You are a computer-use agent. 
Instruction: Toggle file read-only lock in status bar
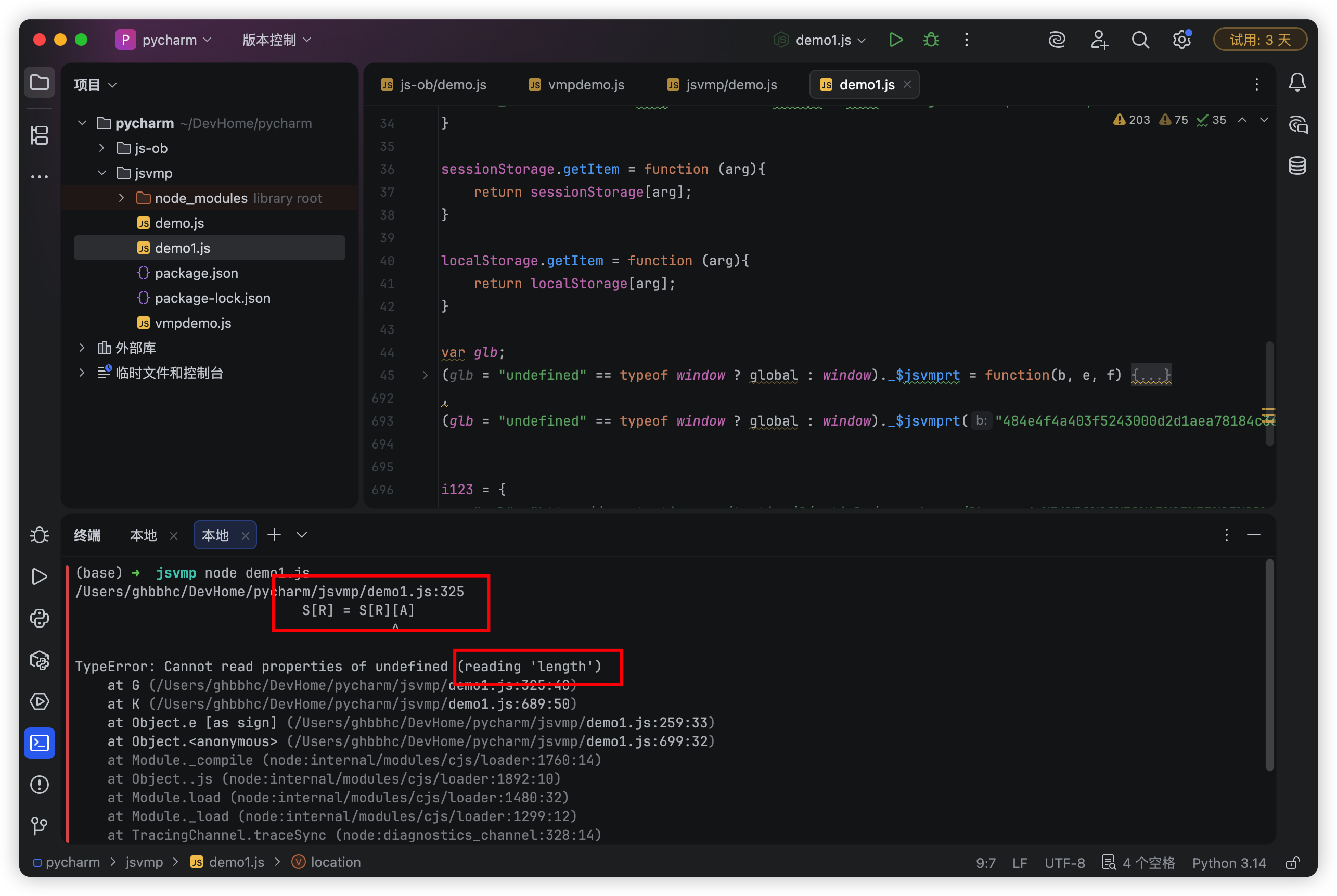pos(1292,862)
